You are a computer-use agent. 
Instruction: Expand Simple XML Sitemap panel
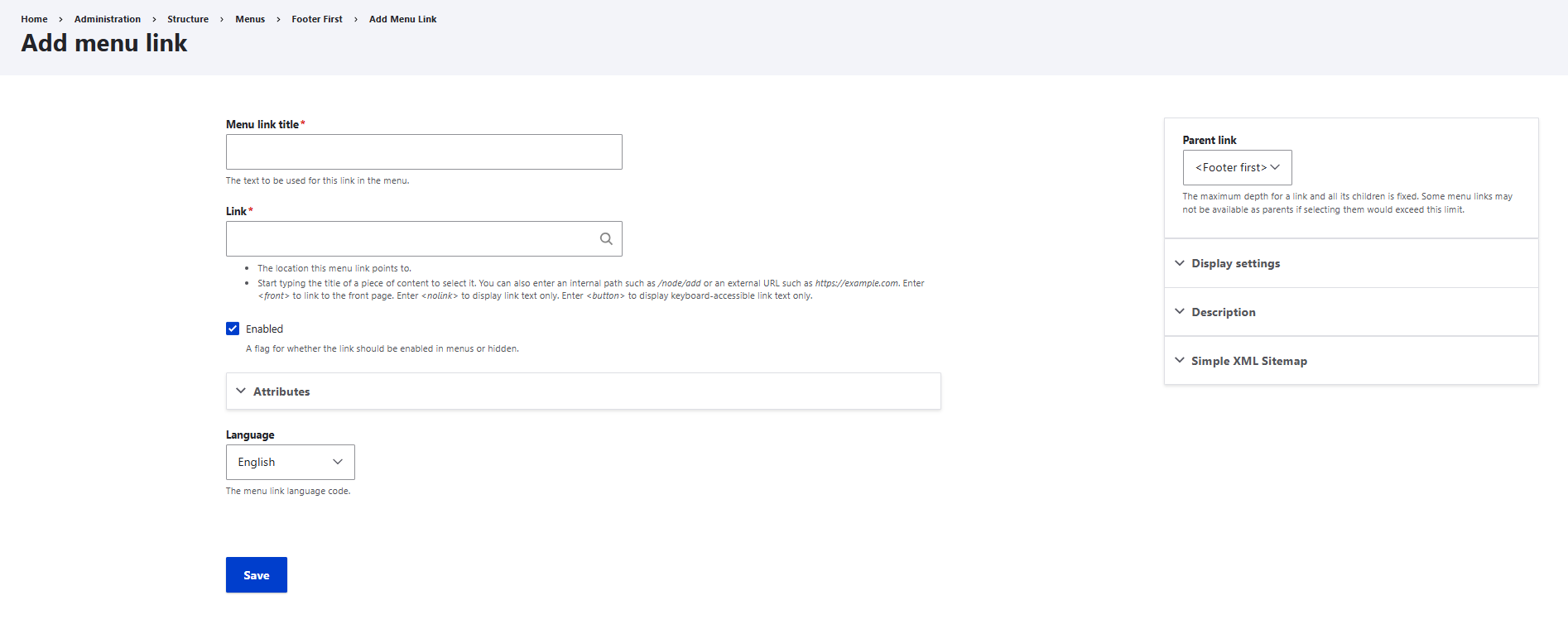coord(1351,361)
